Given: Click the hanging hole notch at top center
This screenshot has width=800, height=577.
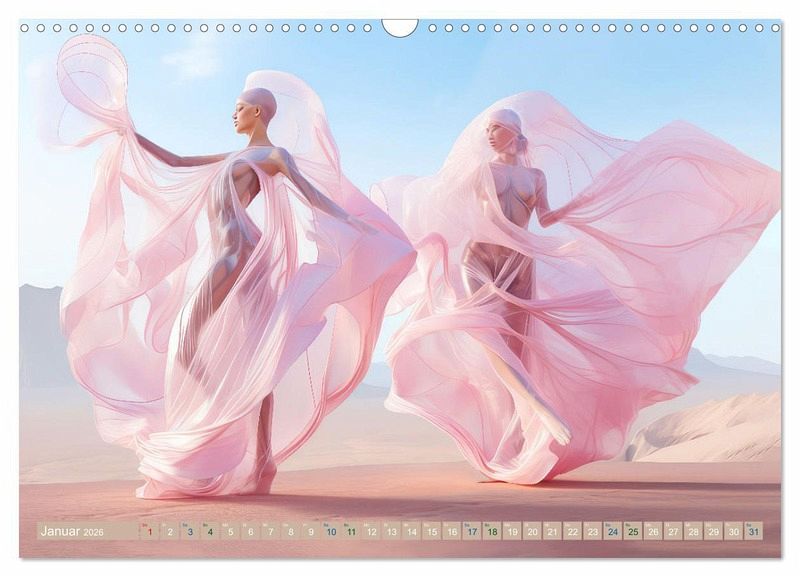Looking at the screenshot, I should pos(400,26).
